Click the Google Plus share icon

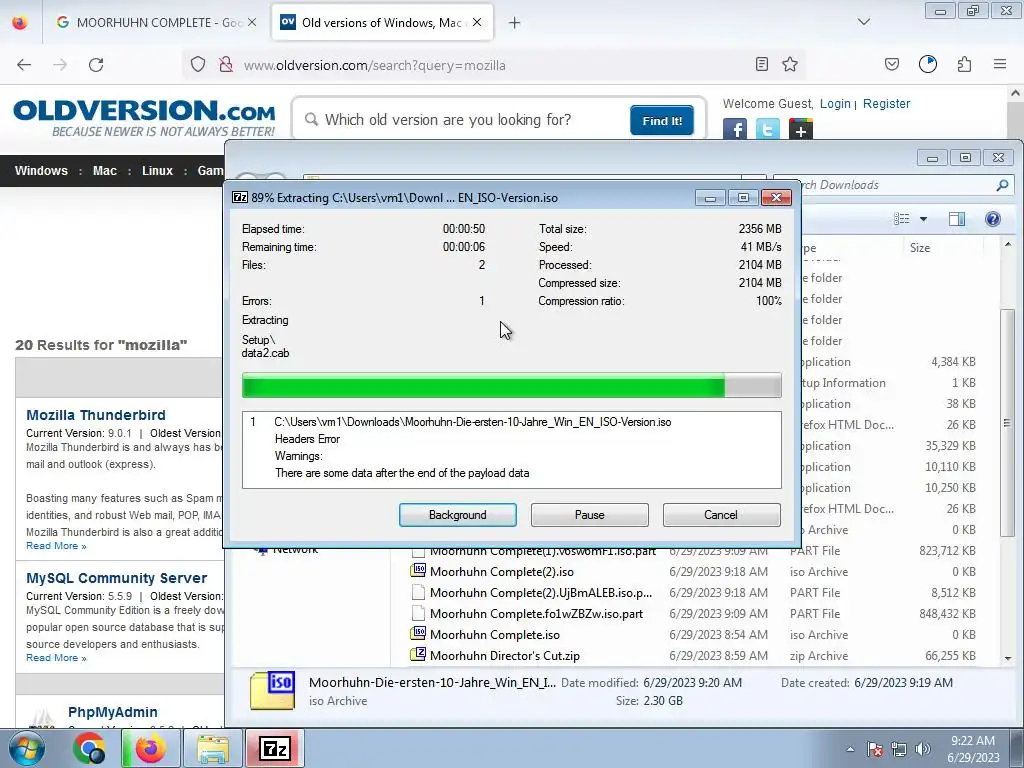click(801, 129)
